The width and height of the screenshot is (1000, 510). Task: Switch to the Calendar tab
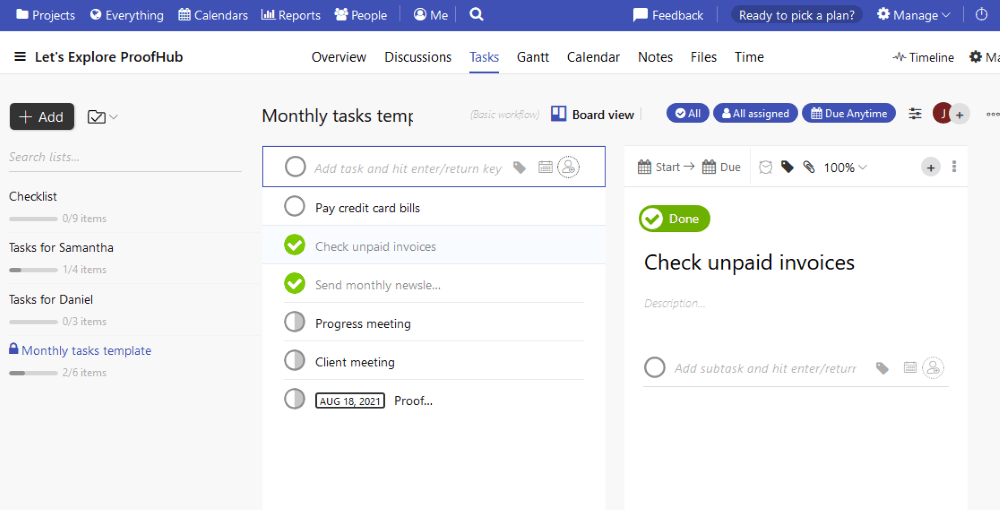tap(593, 57)
